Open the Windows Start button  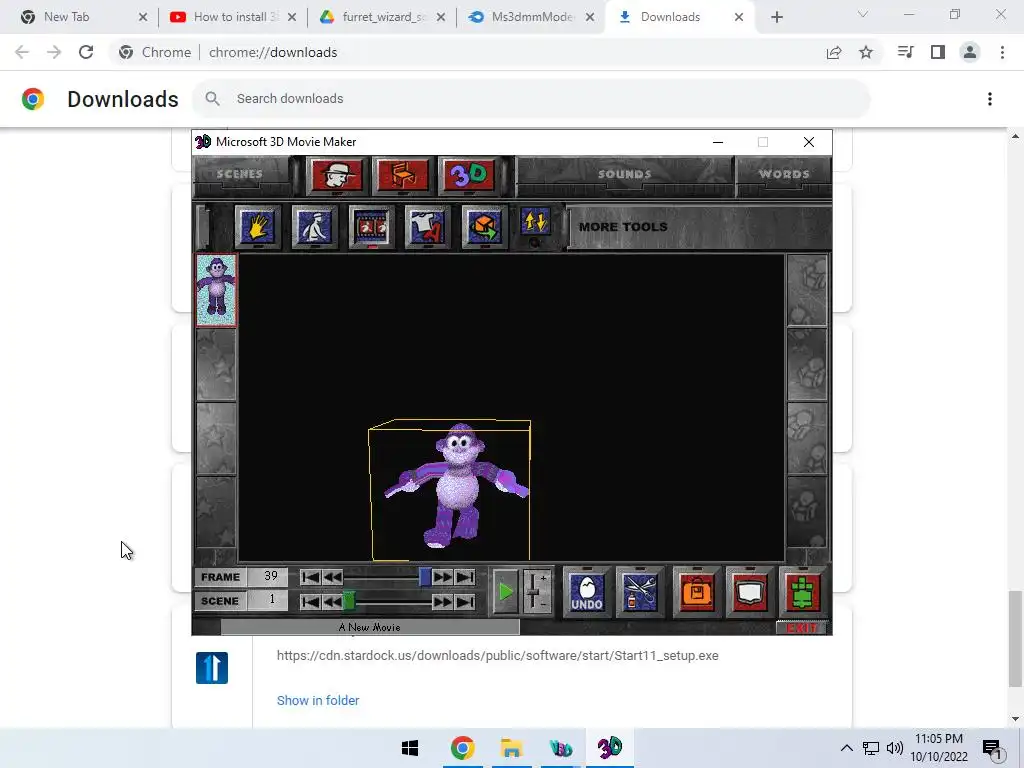[x=410, y=748]
